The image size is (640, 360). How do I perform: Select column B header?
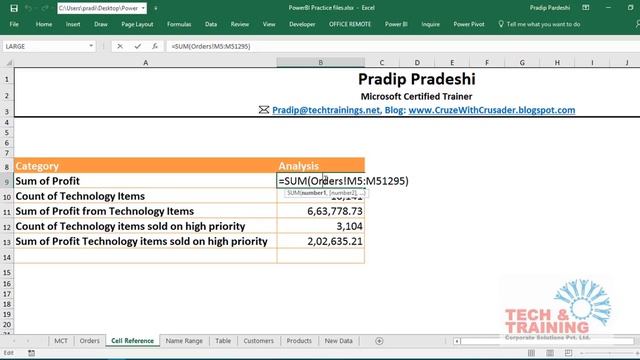(320, 62)
